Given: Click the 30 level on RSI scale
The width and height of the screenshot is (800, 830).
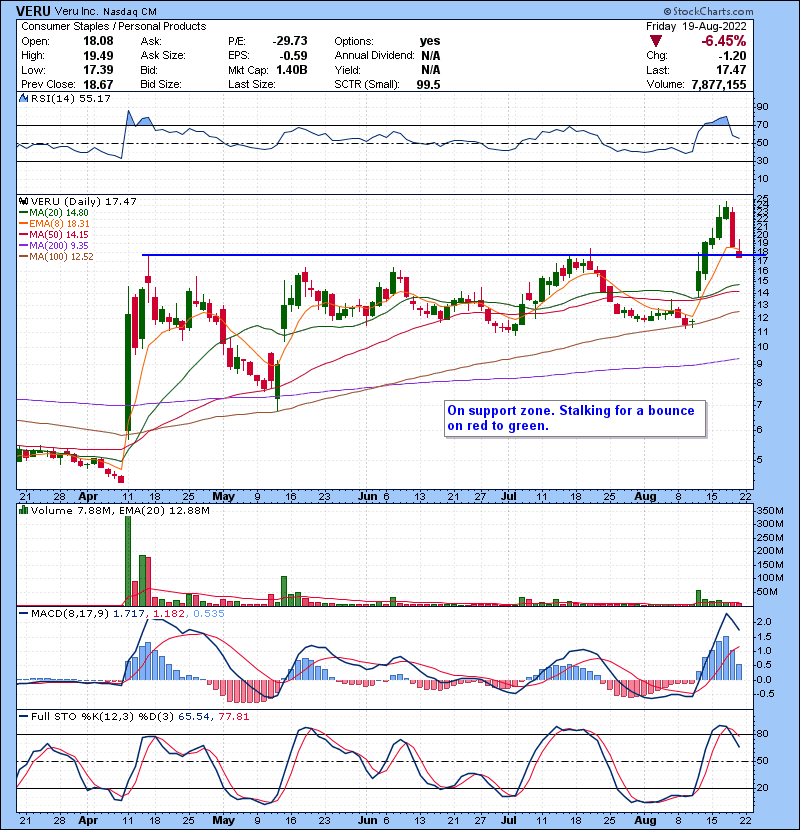Looking at the screenshot, I should pos(763,160).
